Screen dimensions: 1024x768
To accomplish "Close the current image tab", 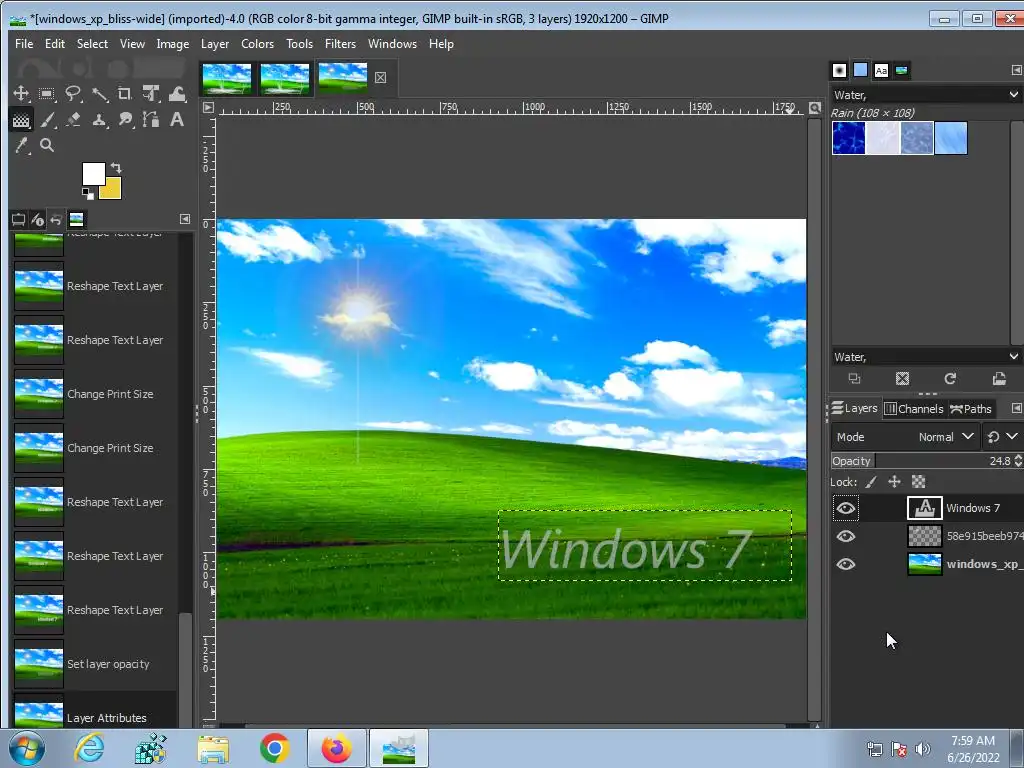I will pos(381,78).
